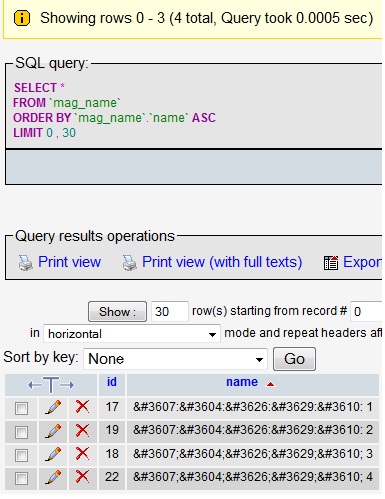
Task: Click pencil edit icon for row id 18
Action: click(53, 454)
